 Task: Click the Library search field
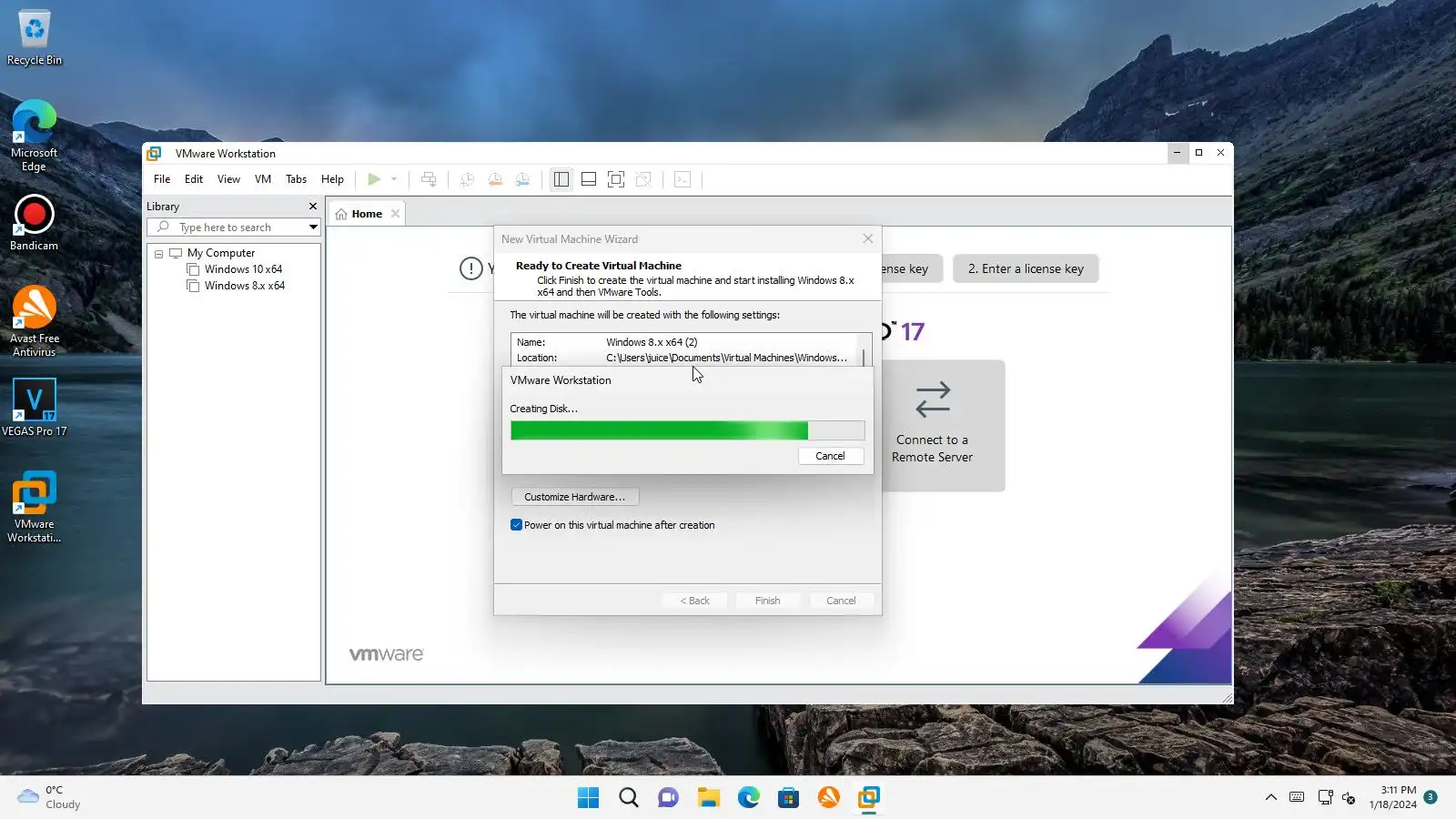click(x=234, y=227)
